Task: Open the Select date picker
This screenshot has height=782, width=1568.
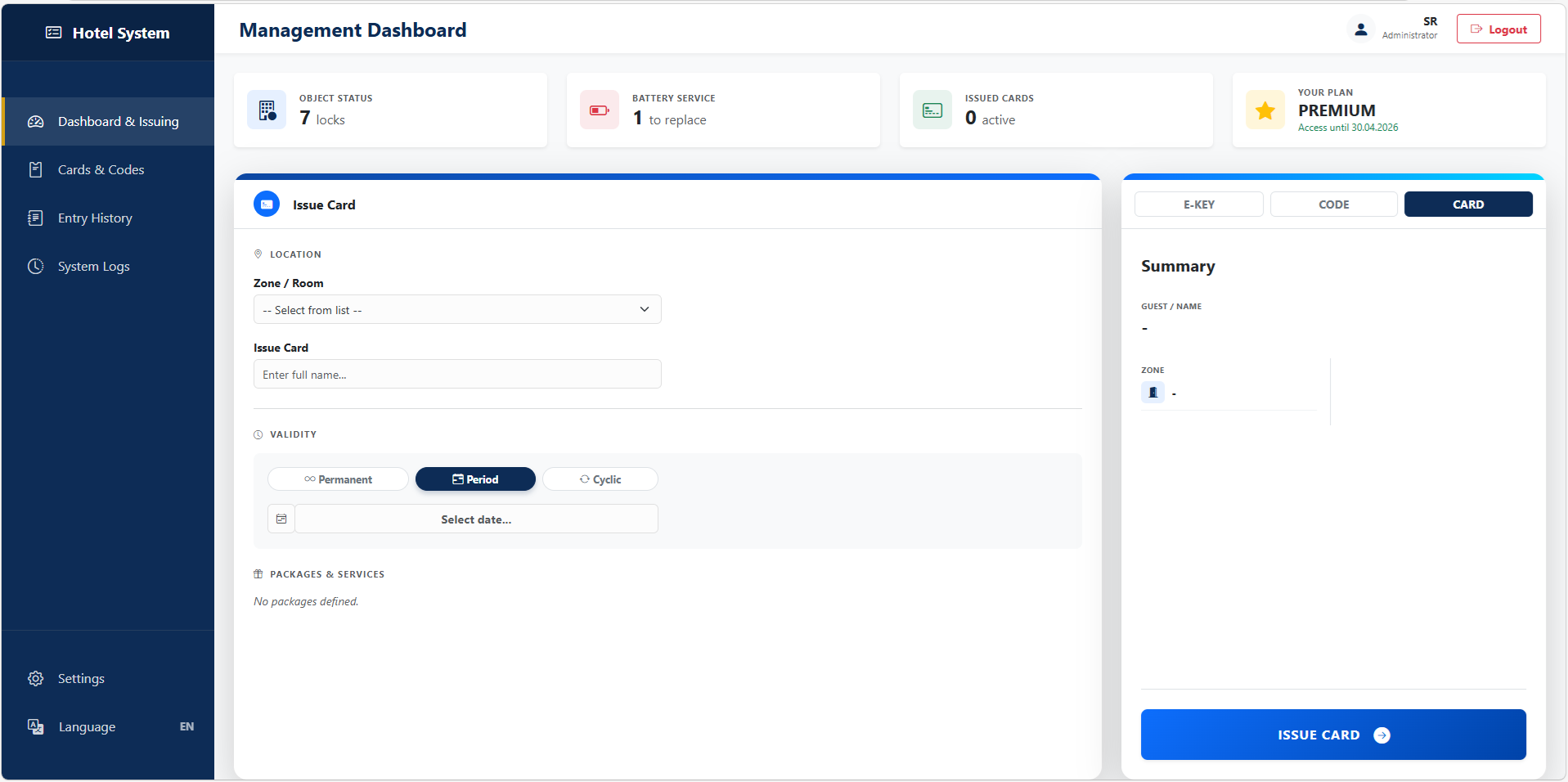Action: (475, 519)
